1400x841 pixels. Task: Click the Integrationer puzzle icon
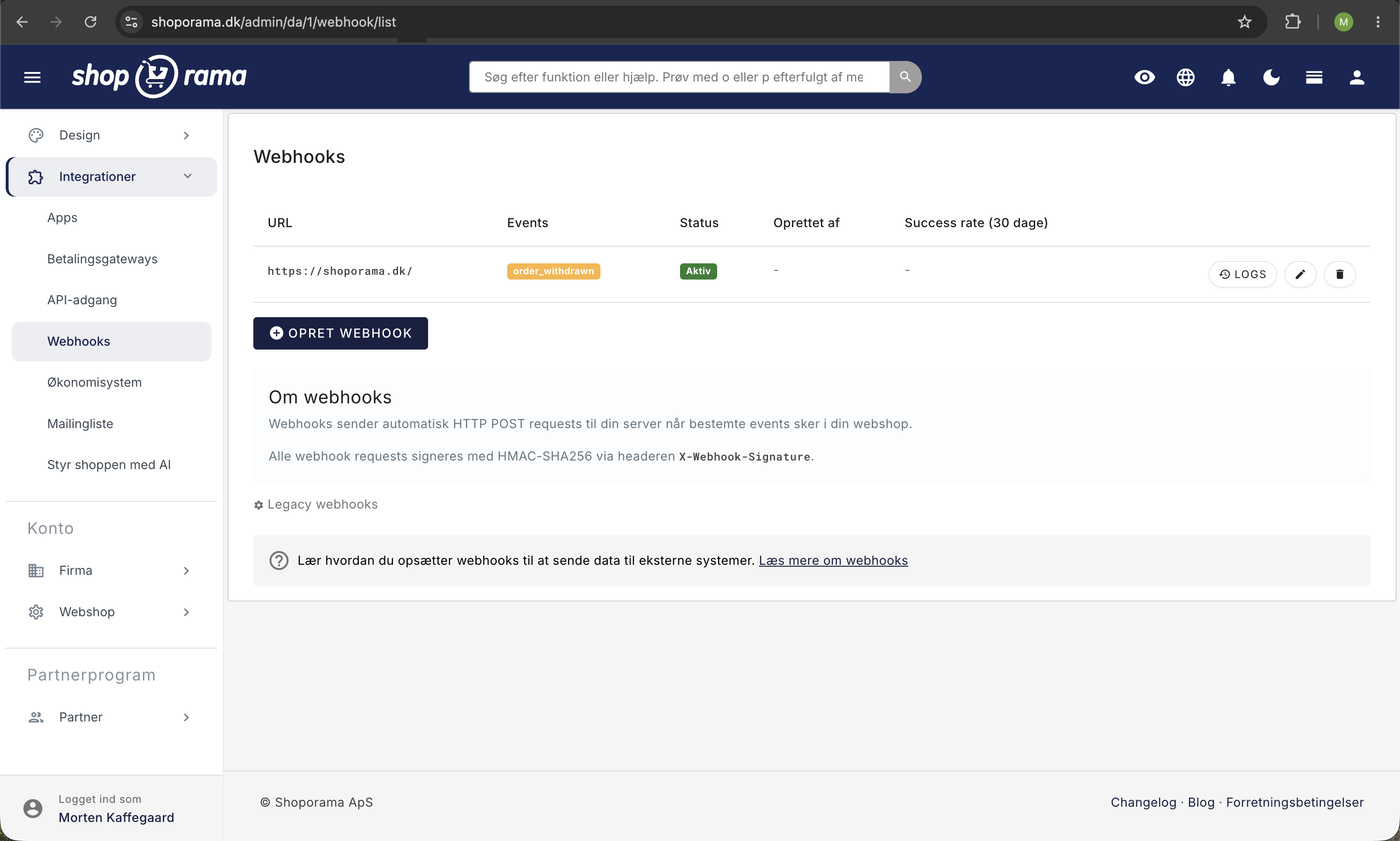[36, 176]
